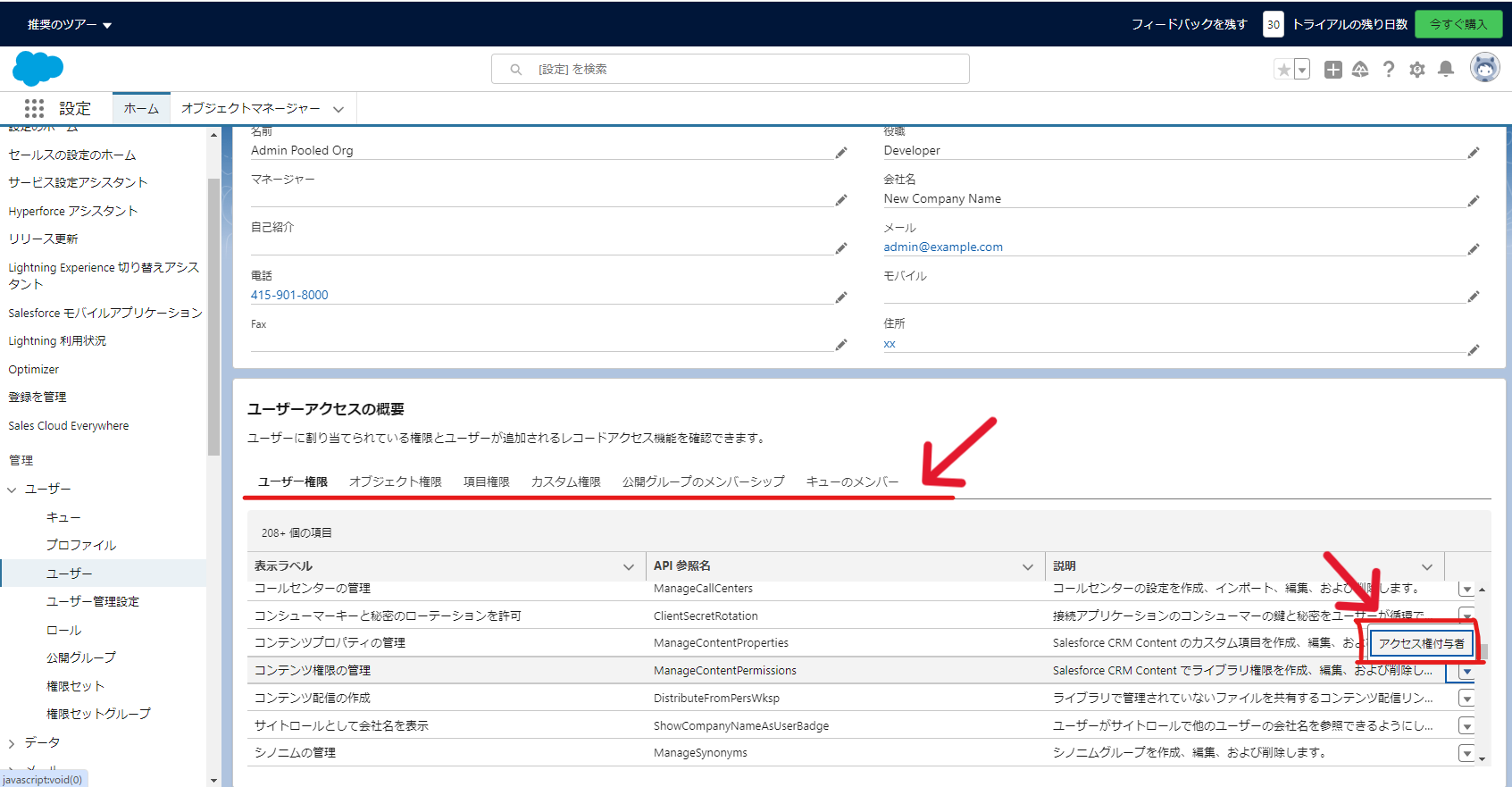Open 権限セット in the sidebar
The height and width of the screenshot is (787, 1512).
[x=75, y=686]
